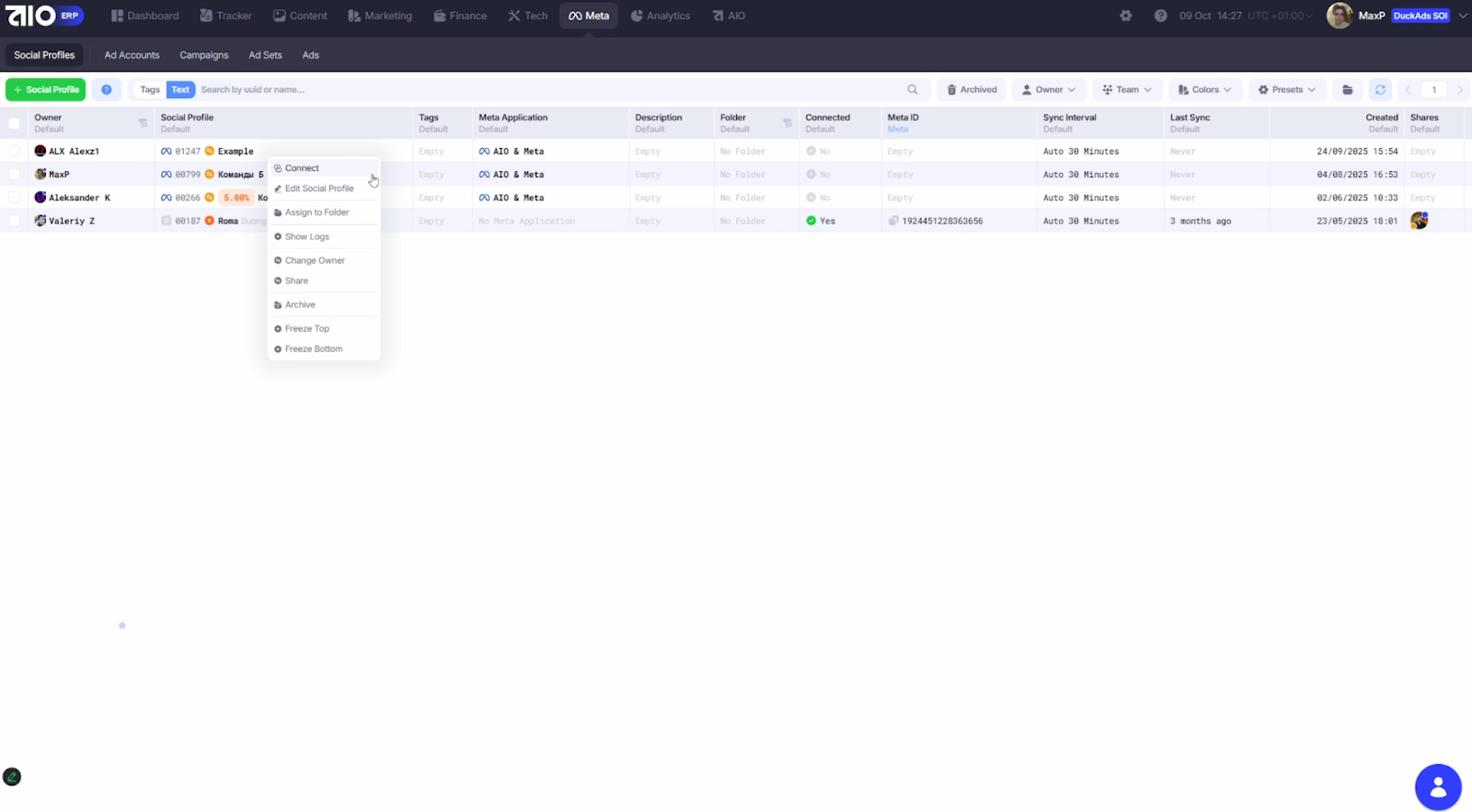Screen dimensions: 1472x812
Task: Click the search magnifier icon
Action: pos(912,90)
